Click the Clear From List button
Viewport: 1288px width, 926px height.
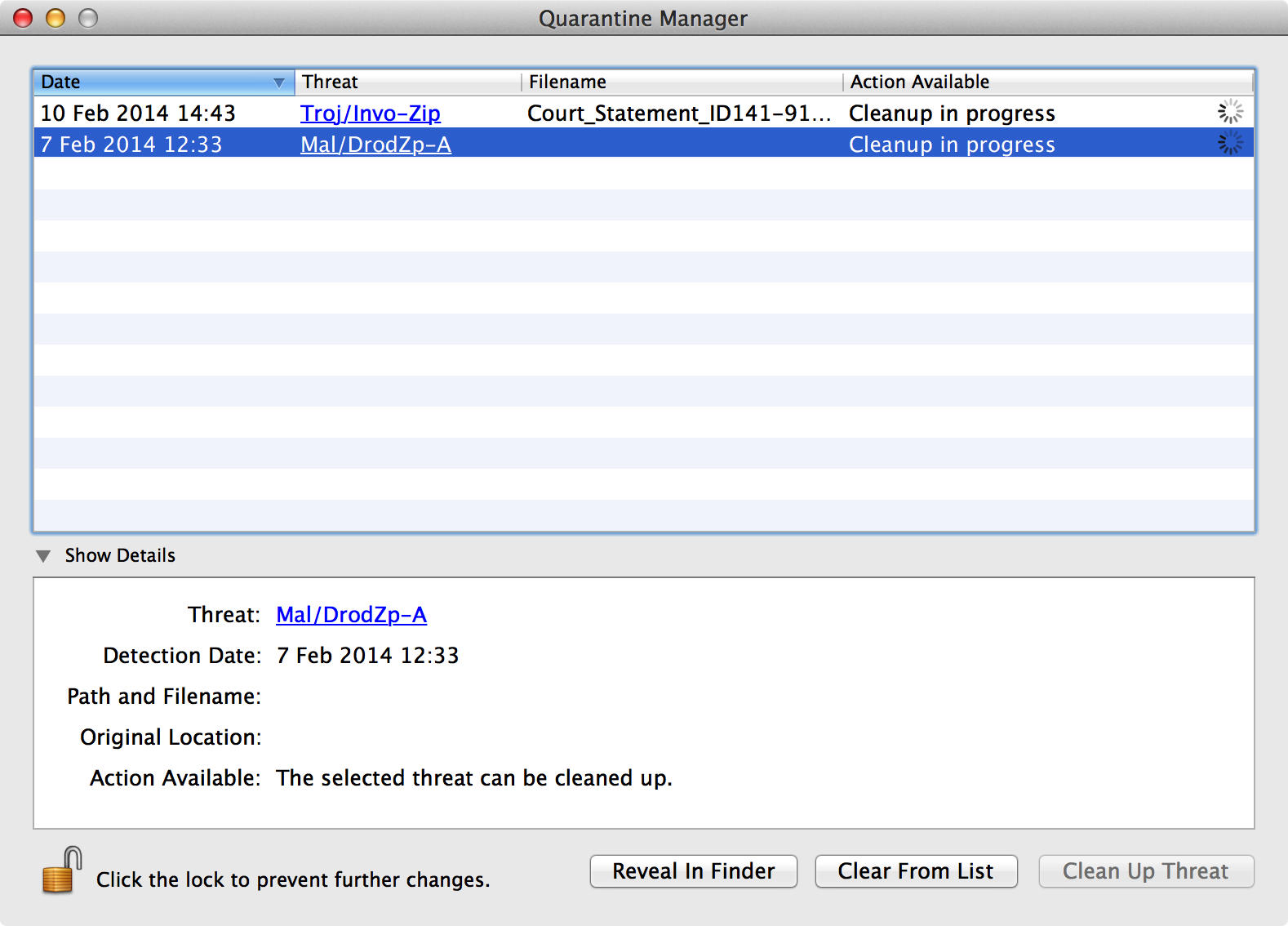click(916, 871)
